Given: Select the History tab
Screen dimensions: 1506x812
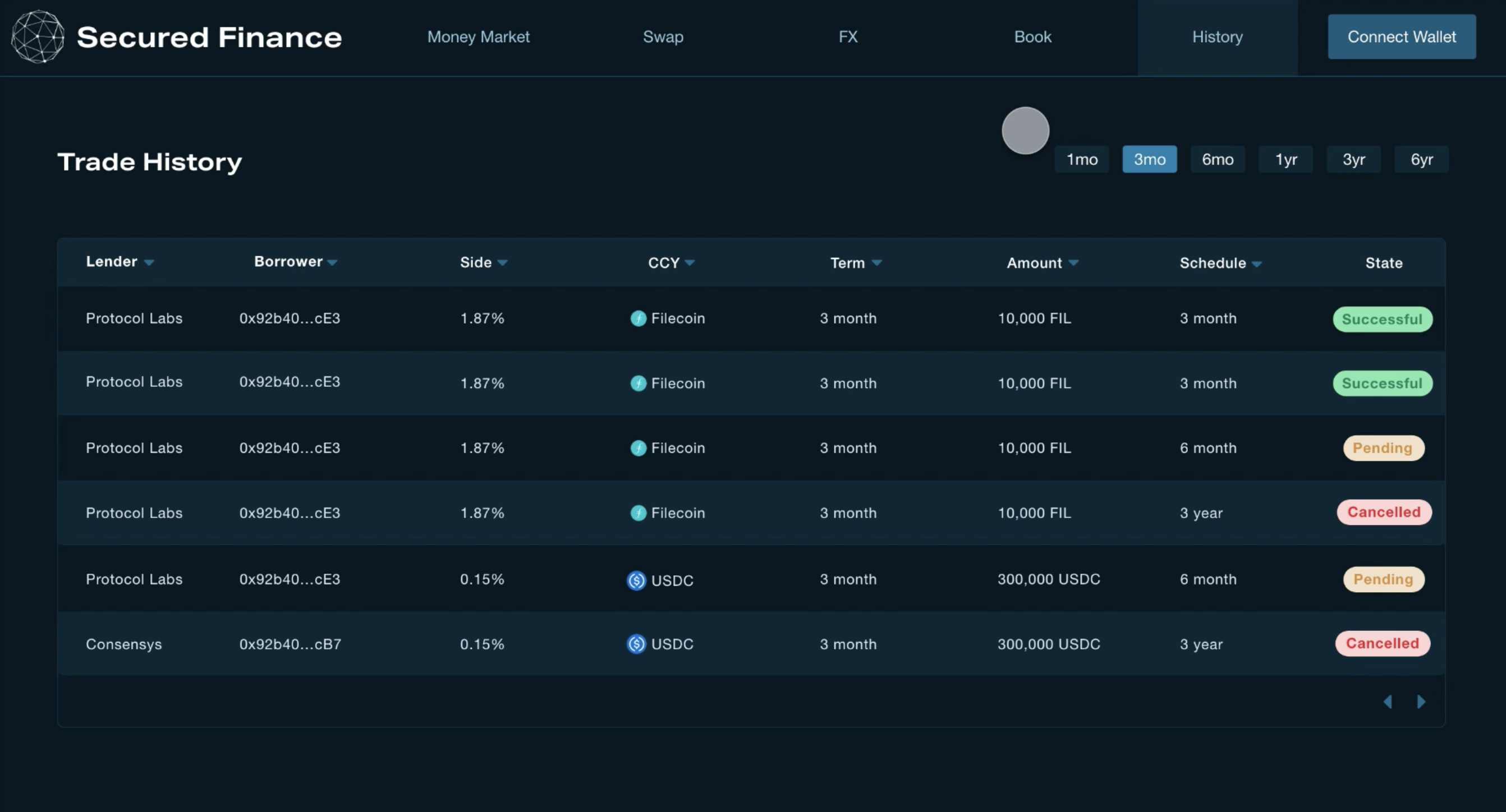Looking at the screenshot, I should coord(1218,38).
